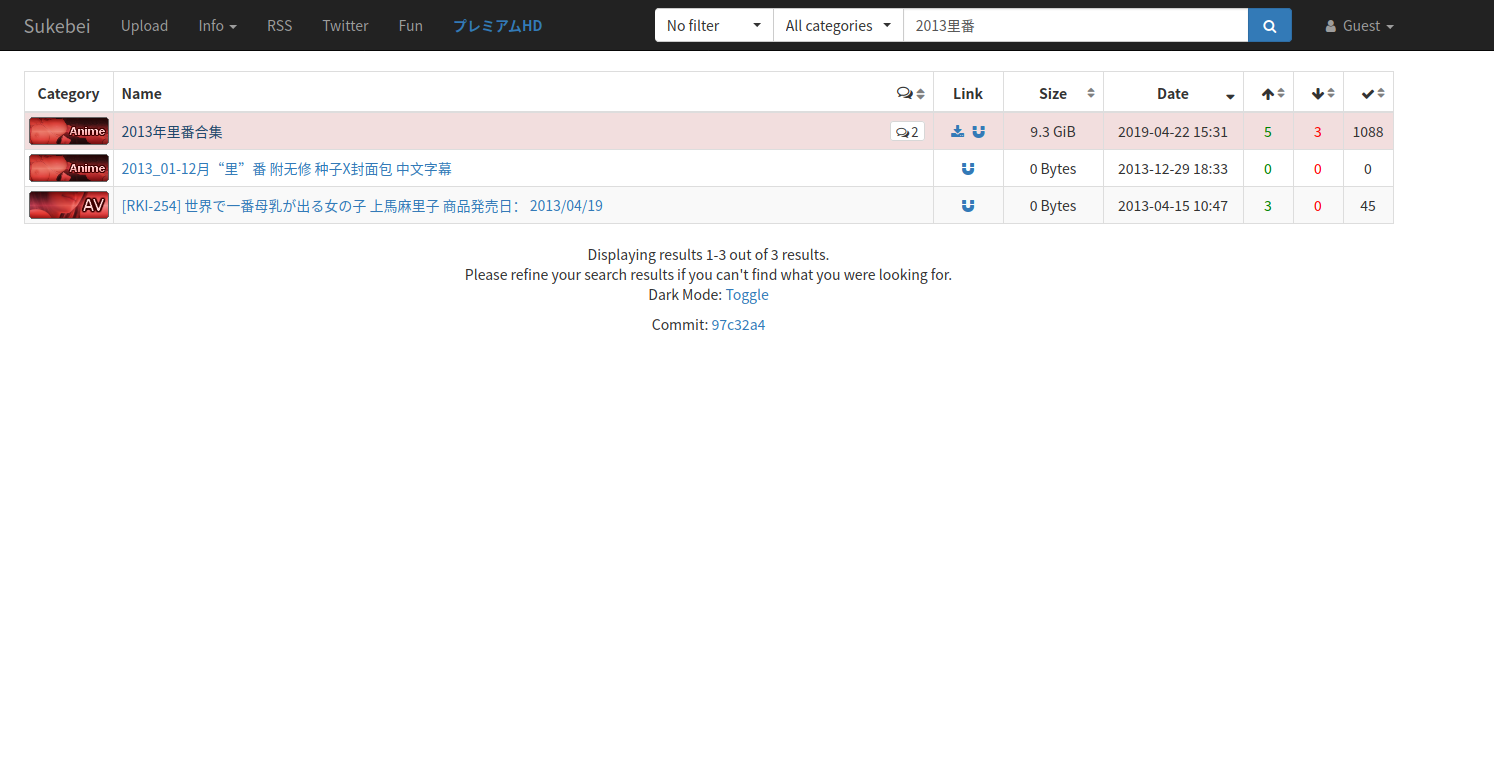Open the magnet link for the 2013-12-29 entry
Viewport: 1494px width, 759px height.
click(968, 169)
